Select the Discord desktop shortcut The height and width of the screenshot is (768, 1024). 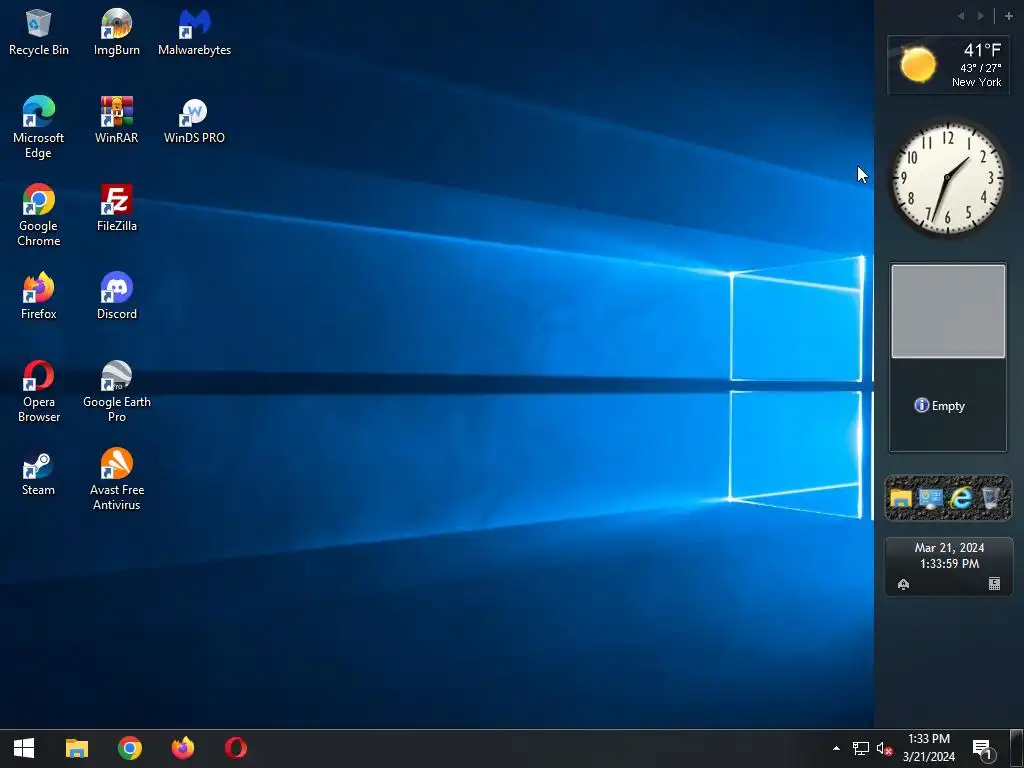point(116,296)
